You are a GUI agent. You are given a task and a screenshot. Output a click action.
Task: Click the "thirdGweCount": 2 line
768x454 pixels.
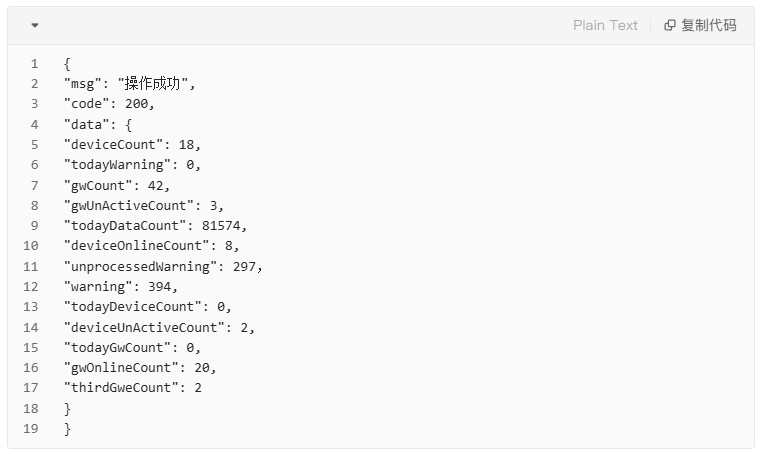(133, 388)
